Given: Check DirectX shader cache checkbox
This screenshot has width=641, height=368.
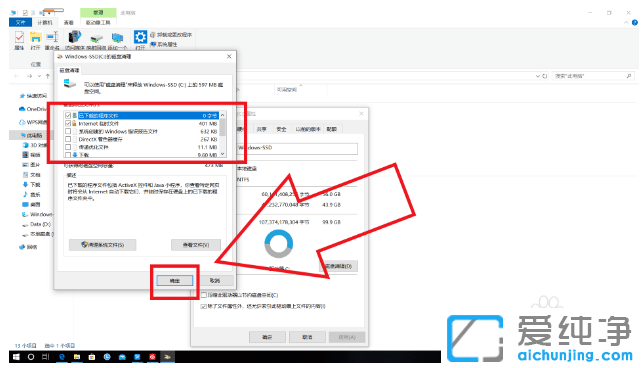Looking at the screenshot, I should 68,139.
